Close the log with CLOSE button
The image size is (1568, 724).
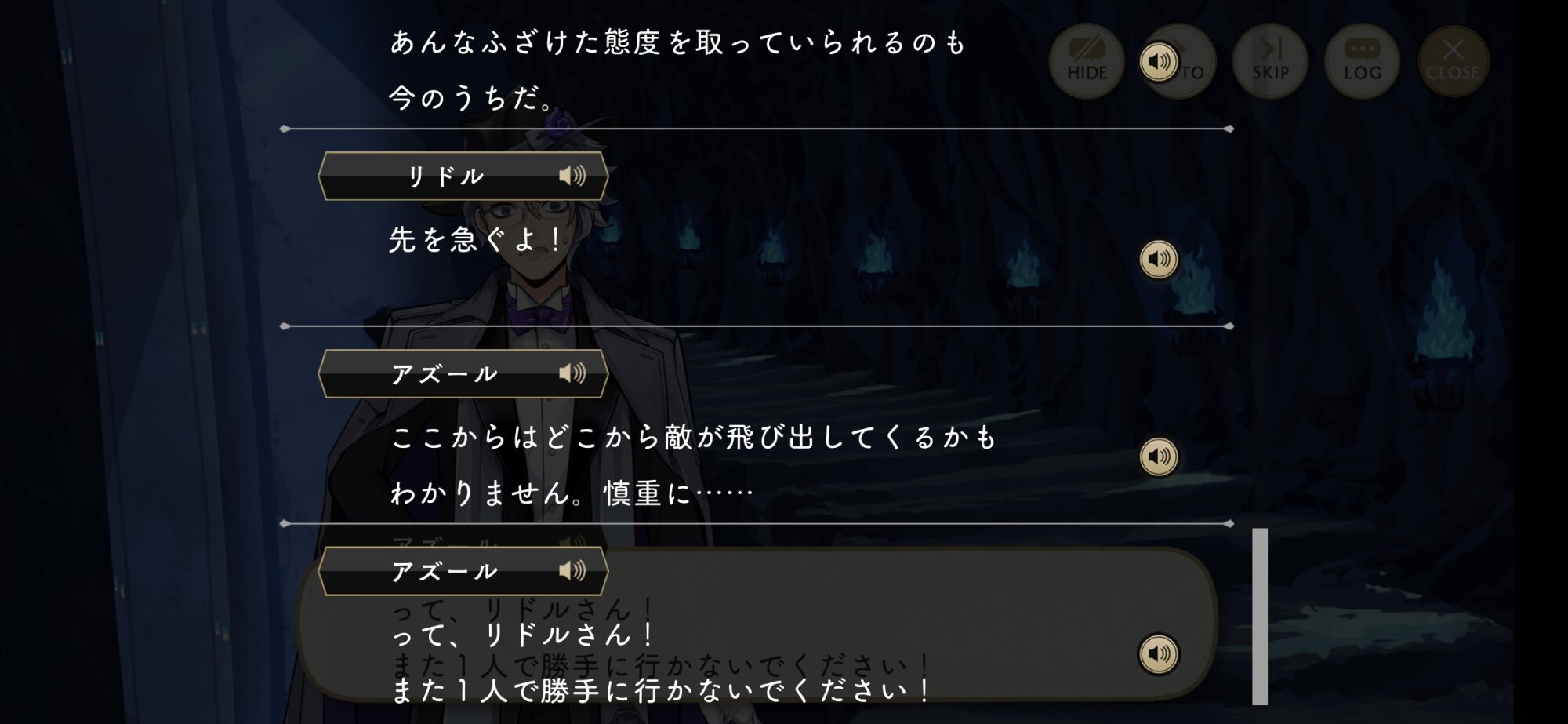(x=1453, y=61)
